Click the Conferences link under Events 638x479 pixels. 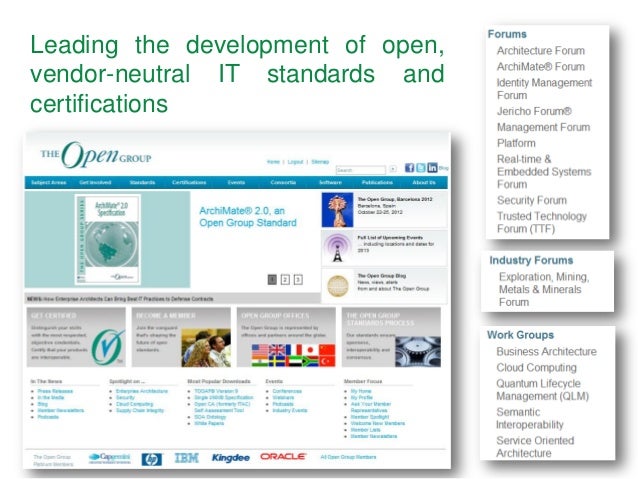pos(287,391)
